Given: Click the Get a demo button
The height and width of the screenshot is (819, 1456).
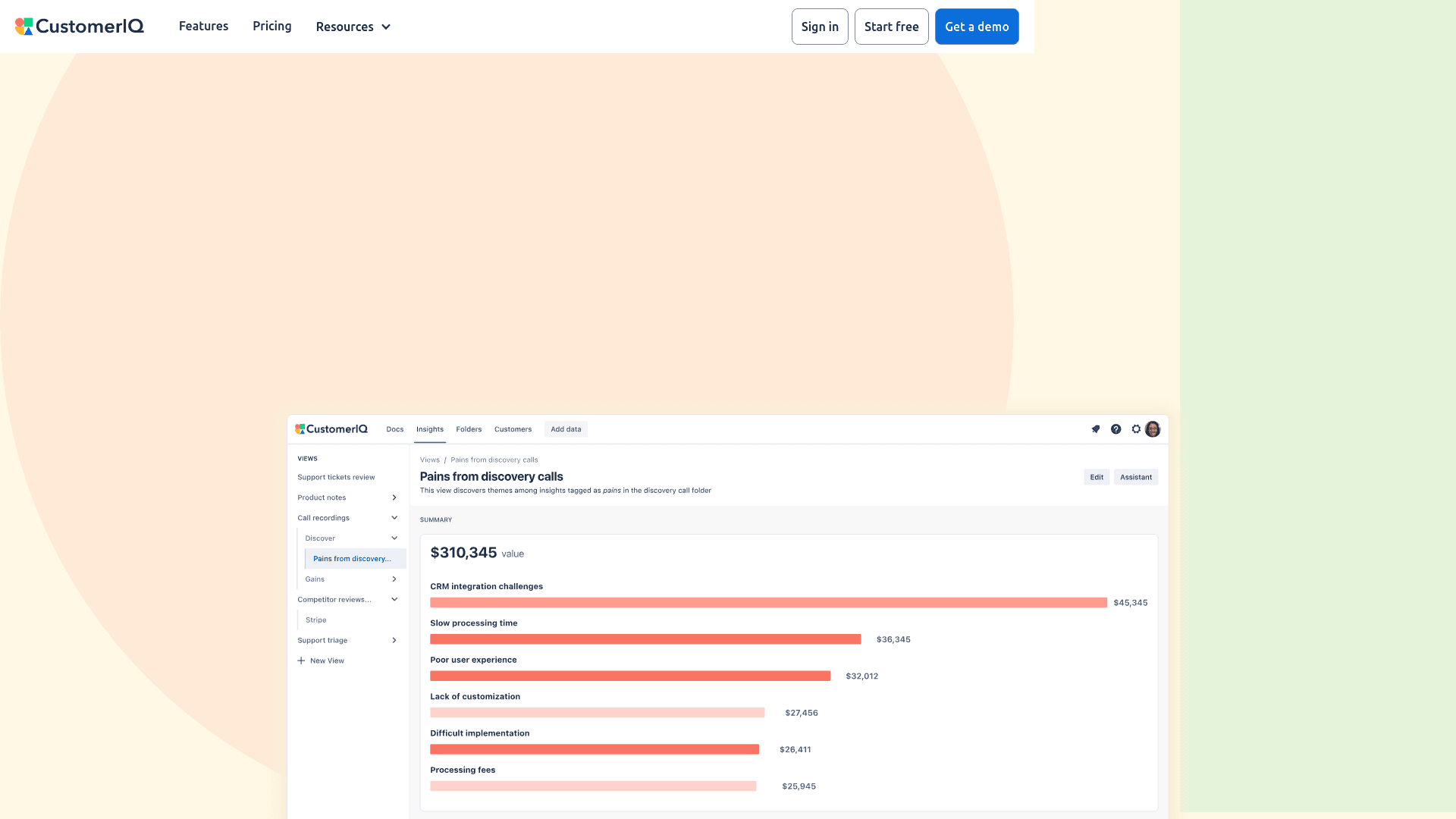Looking at the screenshot, I should pos(976,27).
